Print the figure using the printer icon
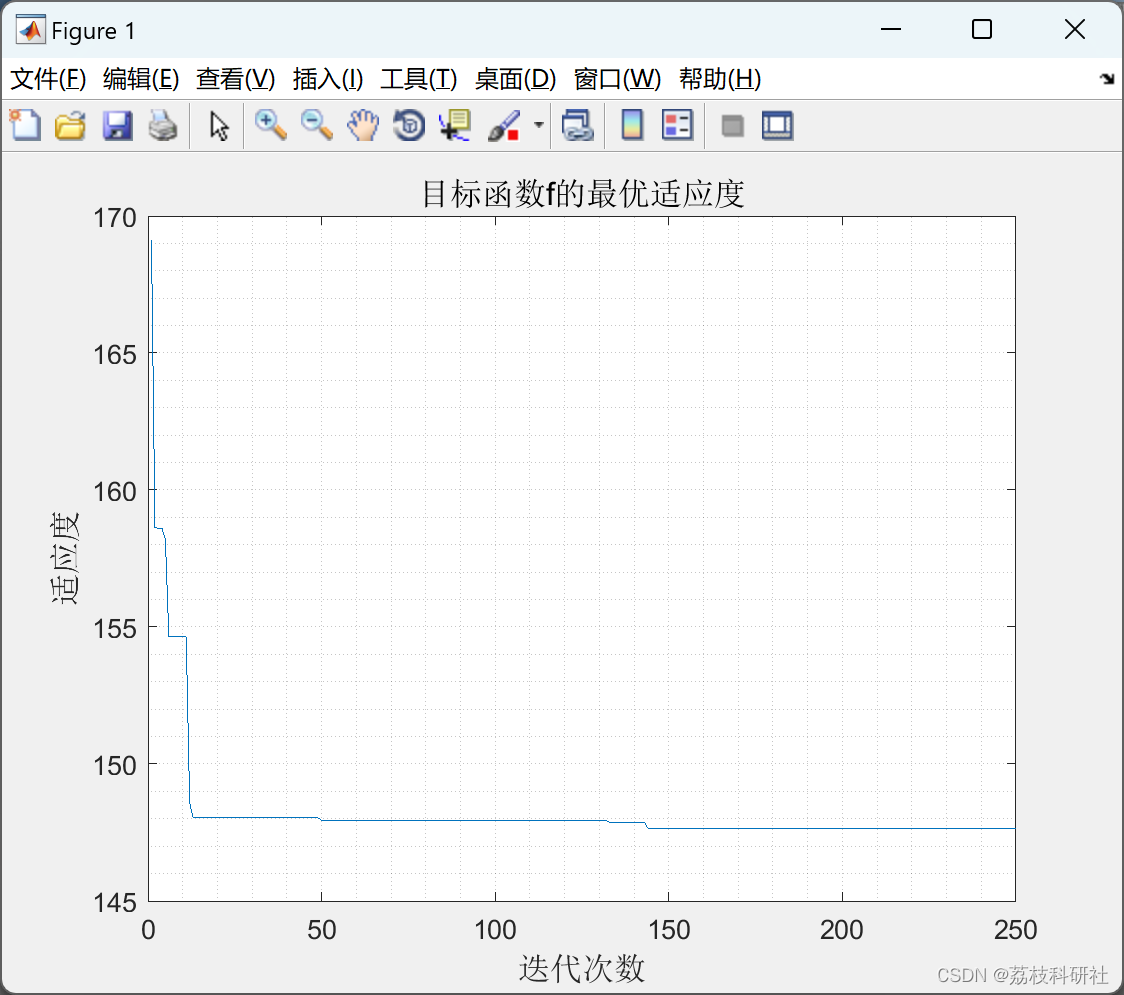 163,125
